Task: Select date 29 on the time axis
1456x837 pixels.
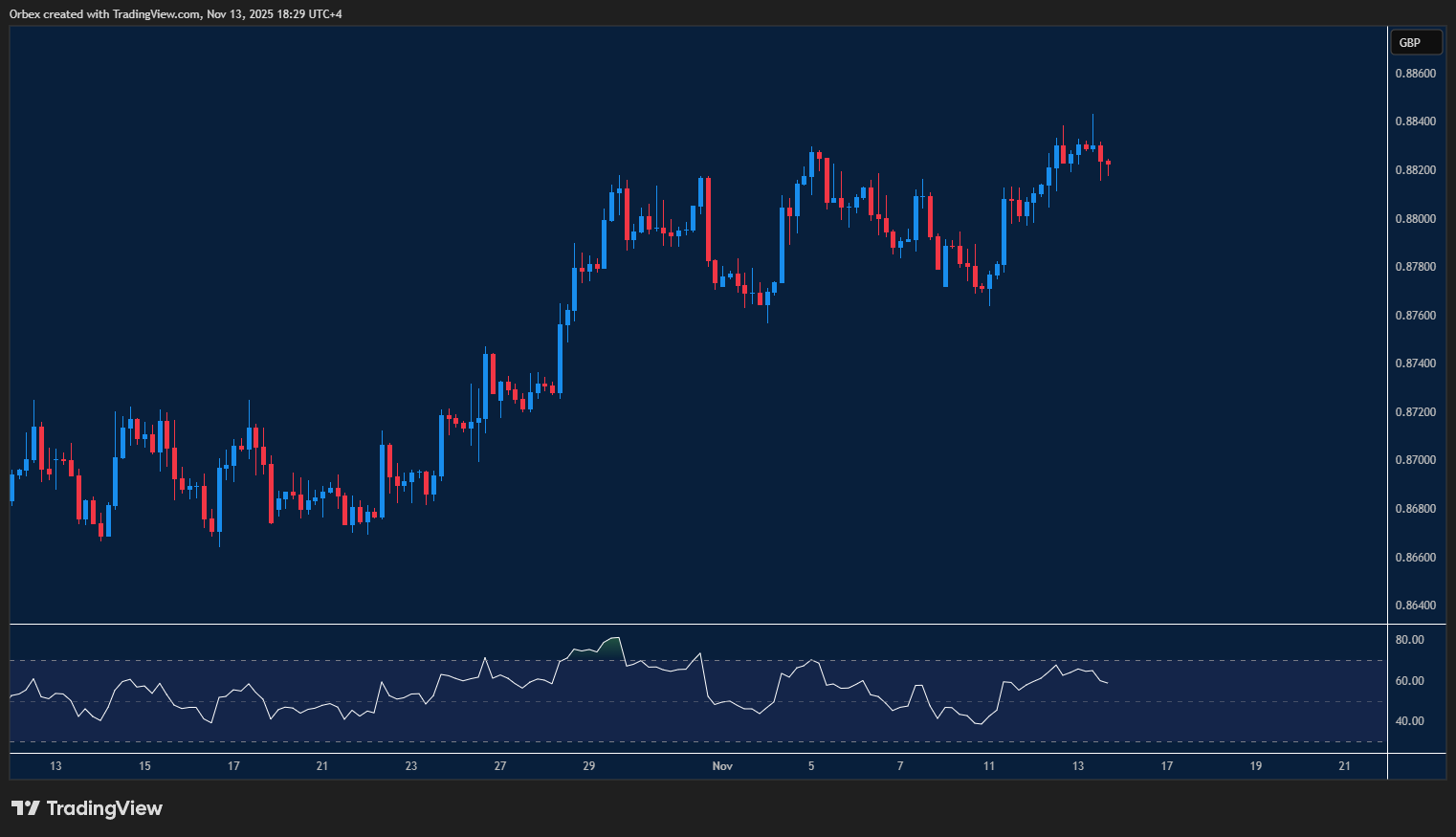Action: pyautogui.click(x=588, y=766)
